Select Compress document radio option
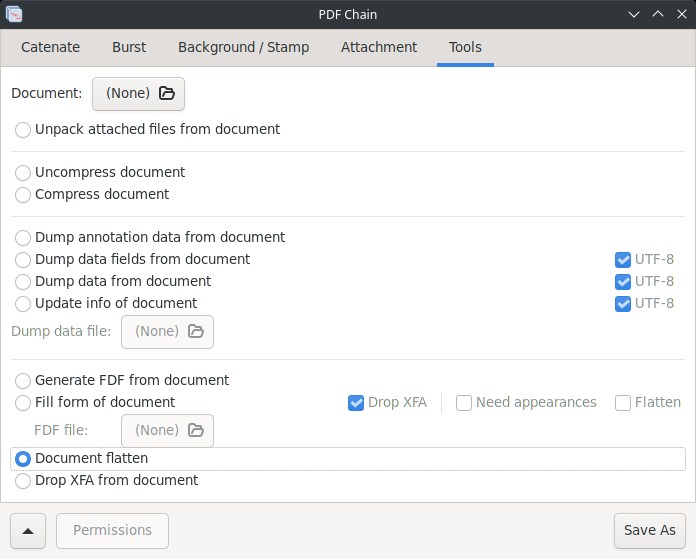696x559 pixels. click(x=23, y=194)
